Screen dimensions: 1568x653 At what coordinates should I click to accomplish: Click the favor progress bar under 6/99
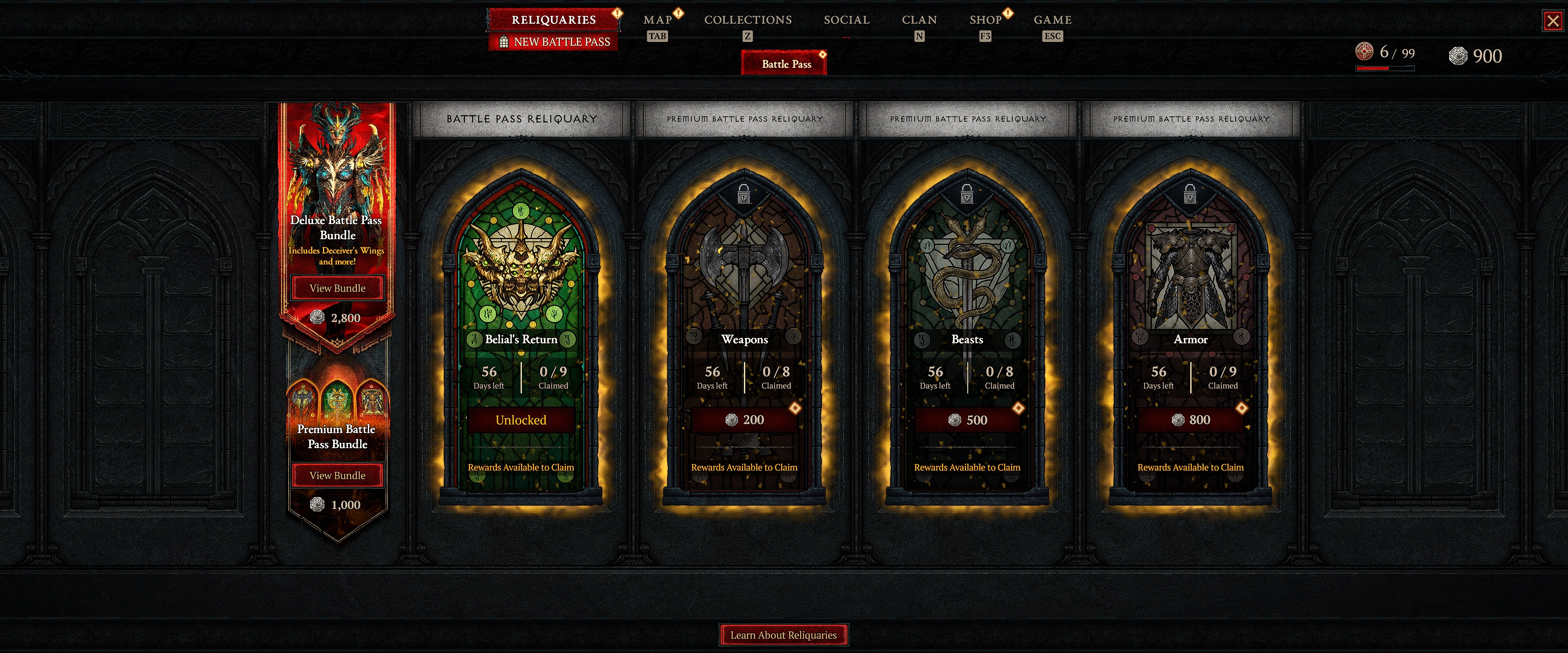click(1385, 69)
